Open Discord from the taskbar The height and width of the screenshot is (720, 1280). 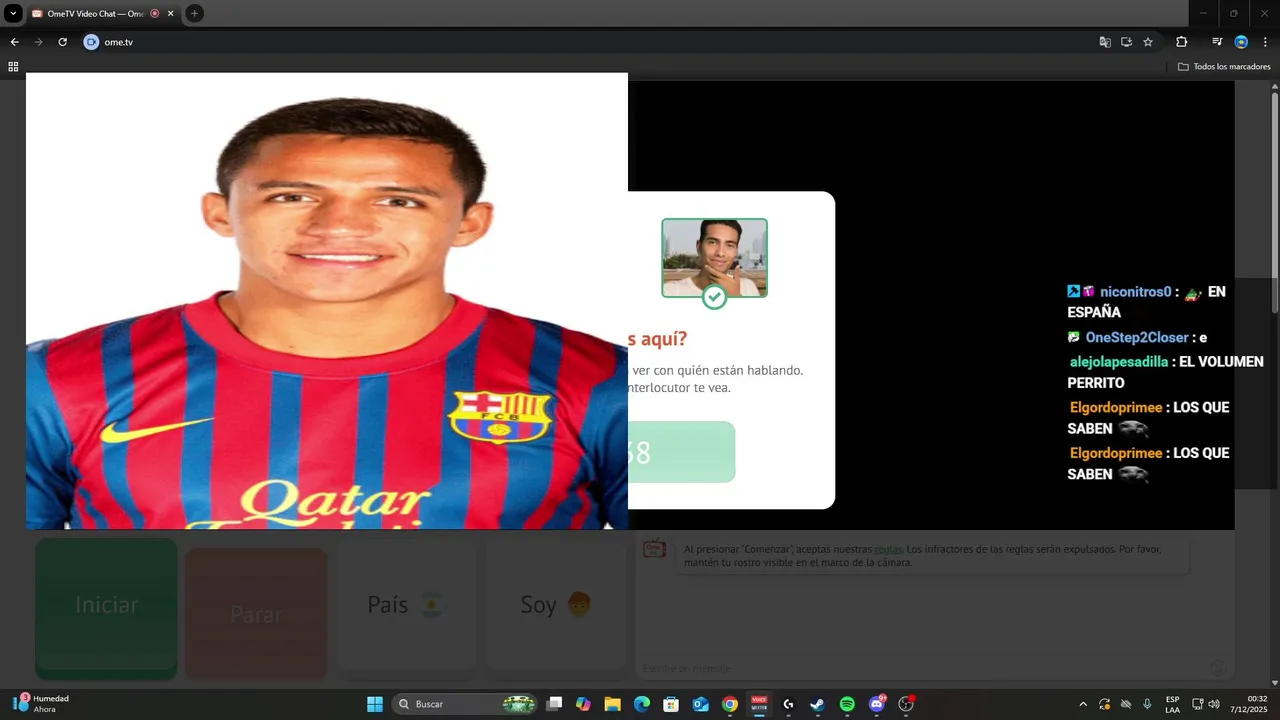click(877, 704)
